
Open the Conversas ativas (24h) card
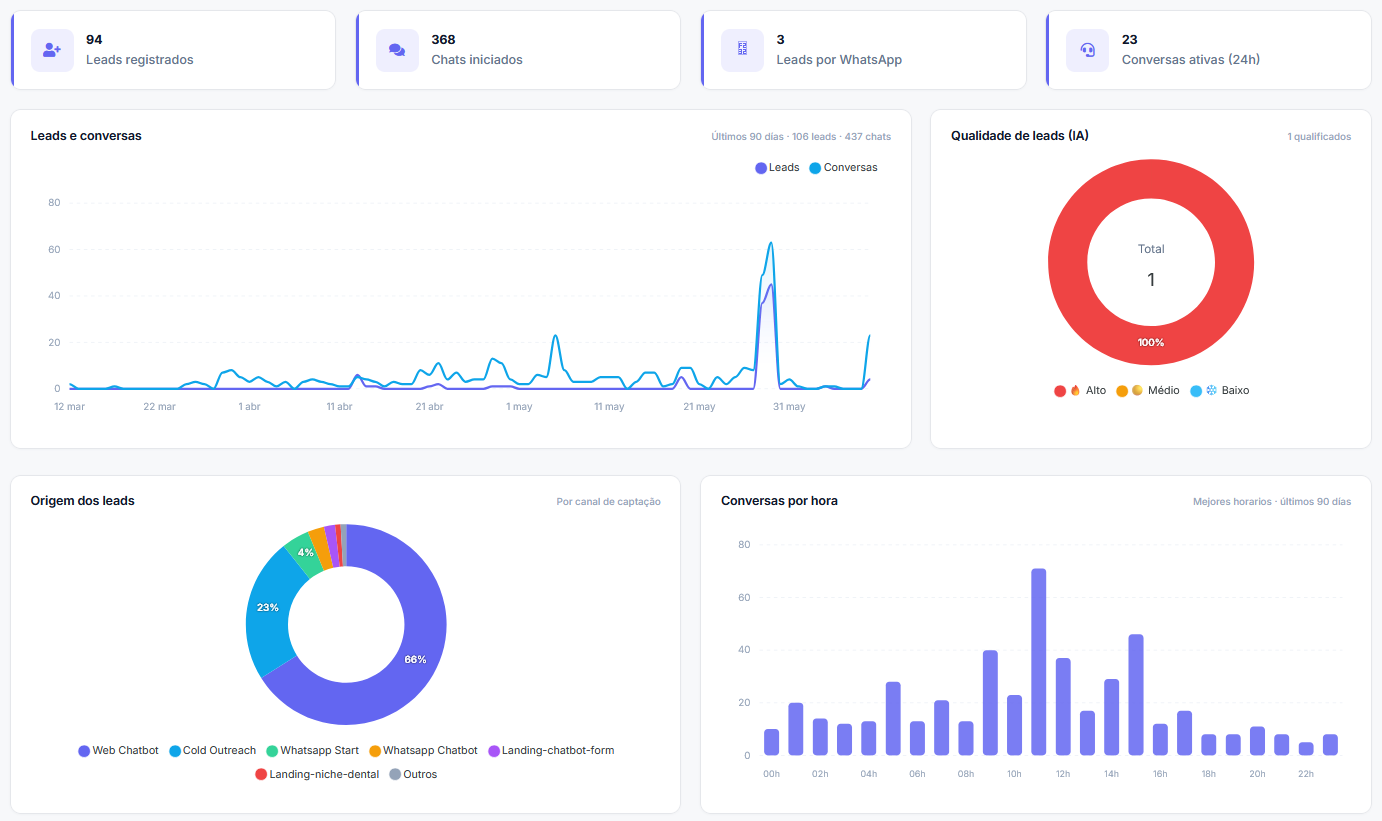(x=1208, y=50)
